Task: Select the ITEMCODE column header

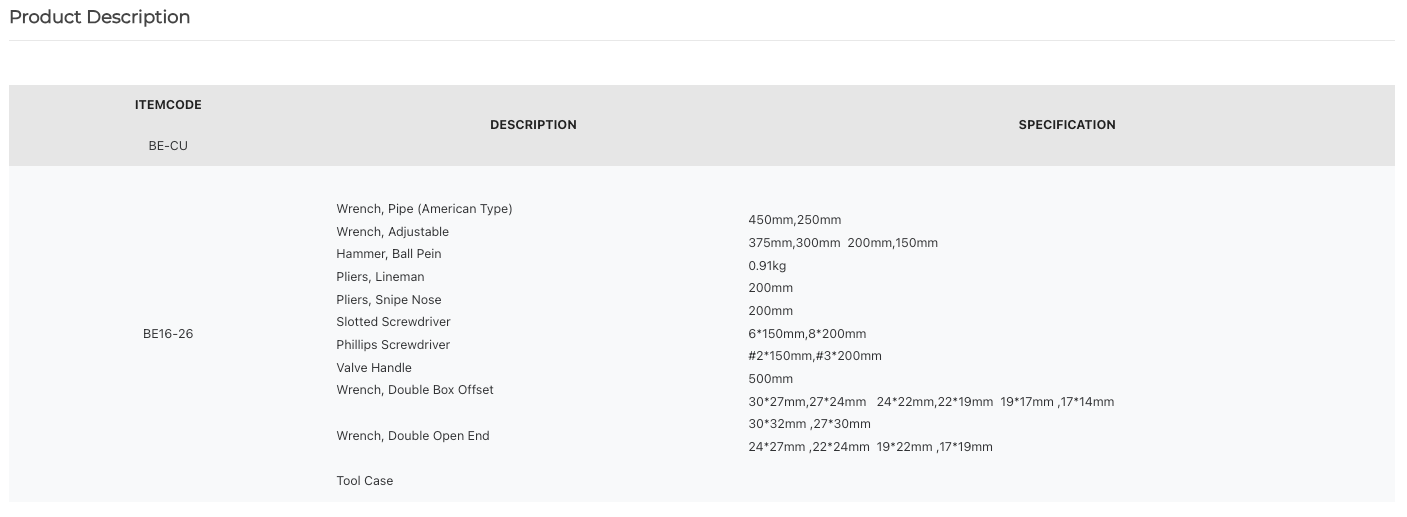Action: coord(168,105)
